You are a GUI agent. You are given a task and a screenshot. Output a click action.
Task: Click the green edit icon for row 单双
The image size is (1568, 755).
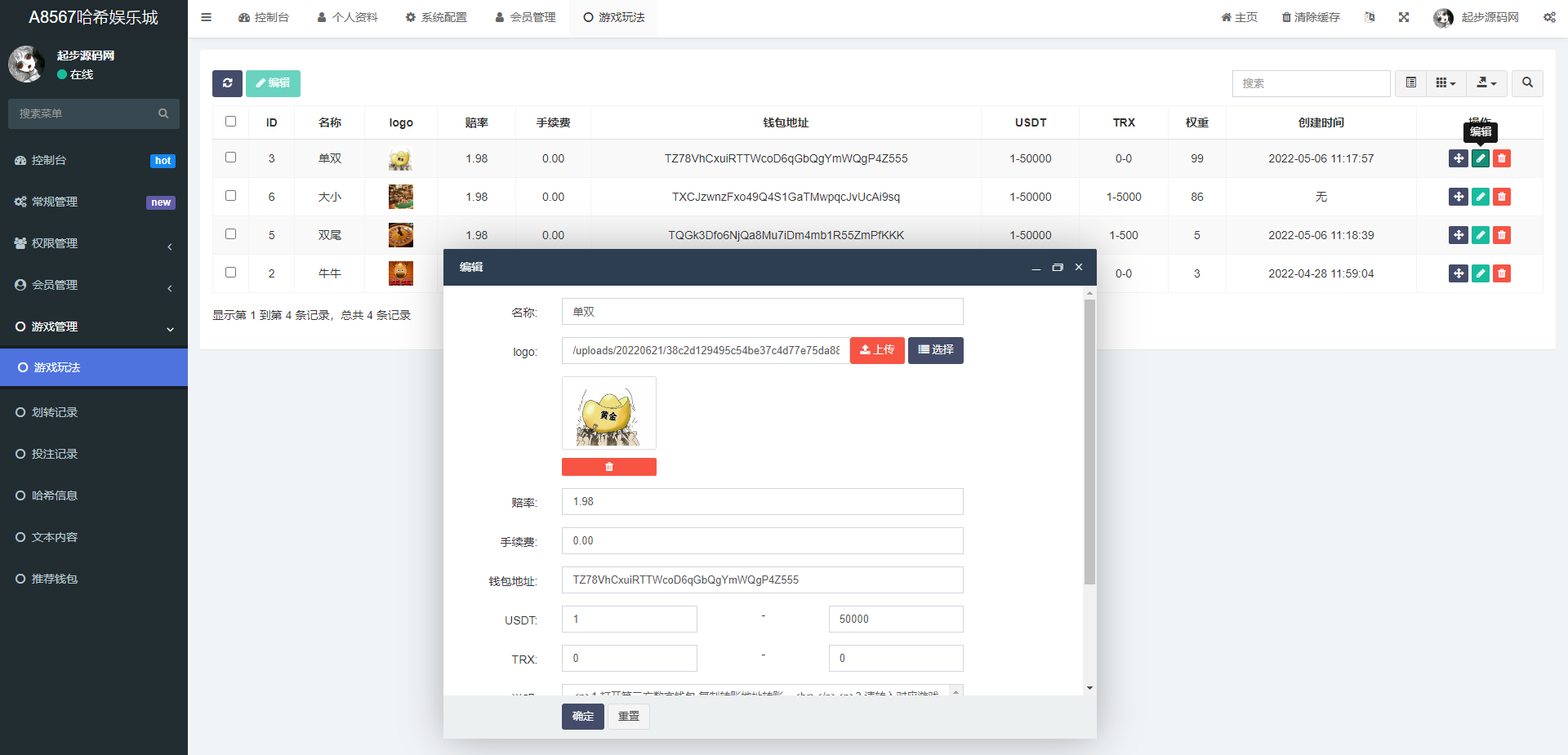pyautogui.click(x=1481, y=158)
